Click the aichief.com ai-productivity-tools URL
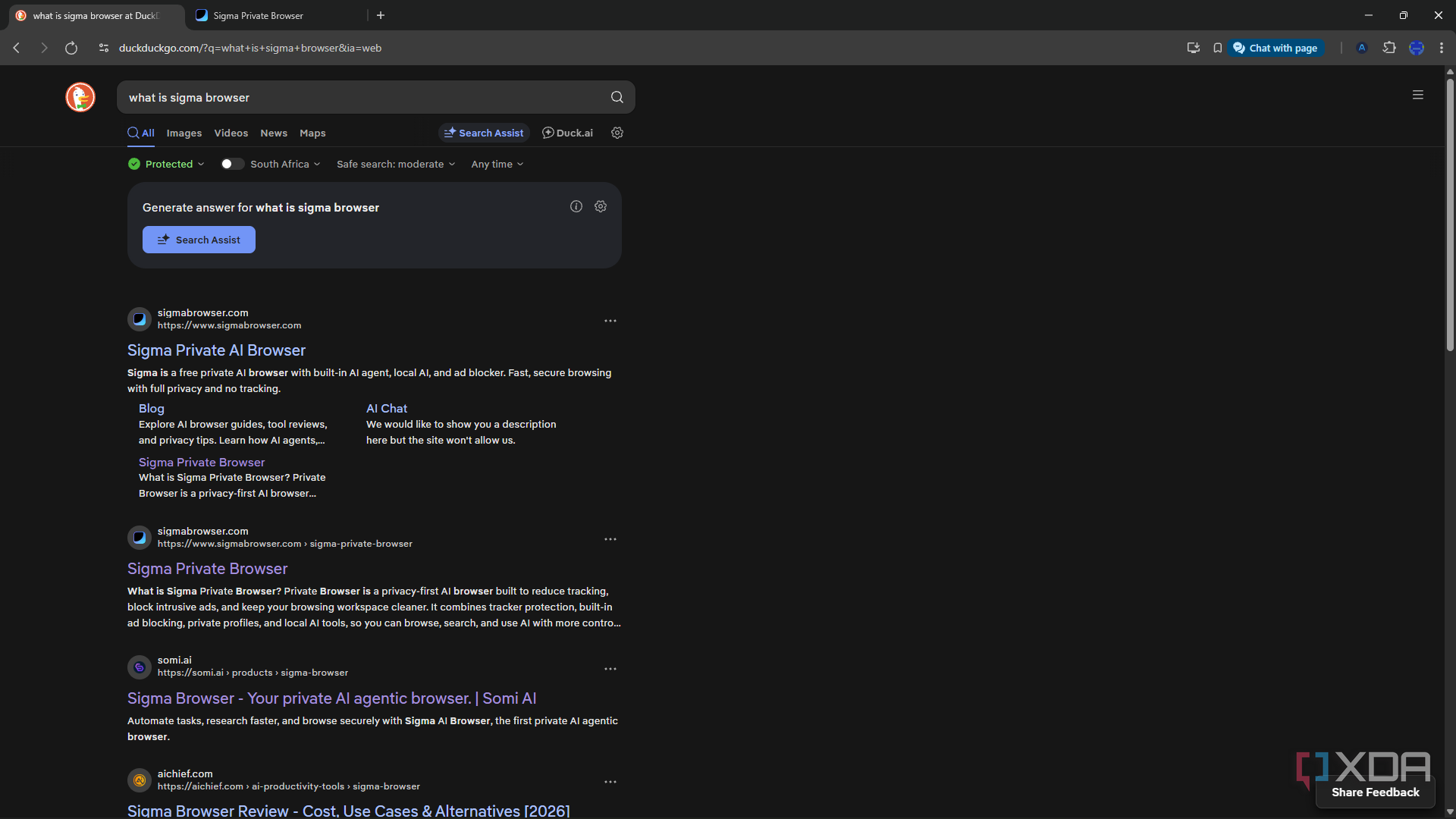The width and height of the screenshot is (1456, 819). [x=288, y=786]
